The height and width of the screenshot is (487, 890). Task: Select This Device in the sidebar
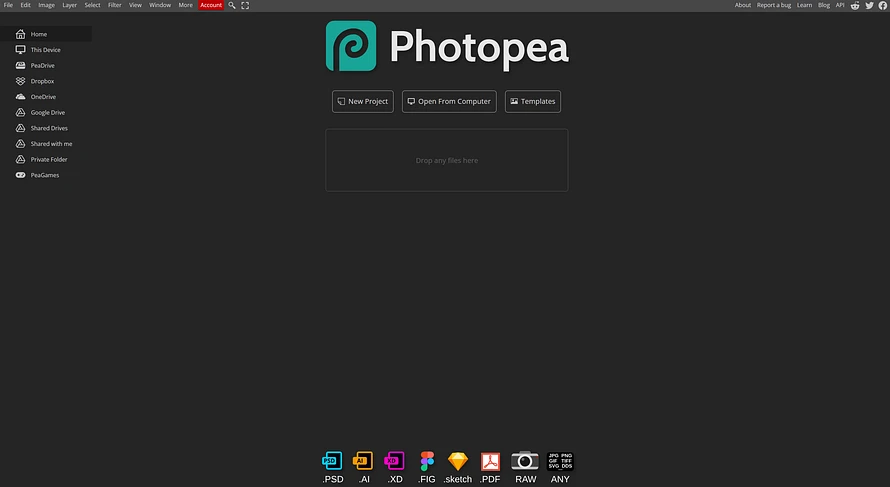46,50
